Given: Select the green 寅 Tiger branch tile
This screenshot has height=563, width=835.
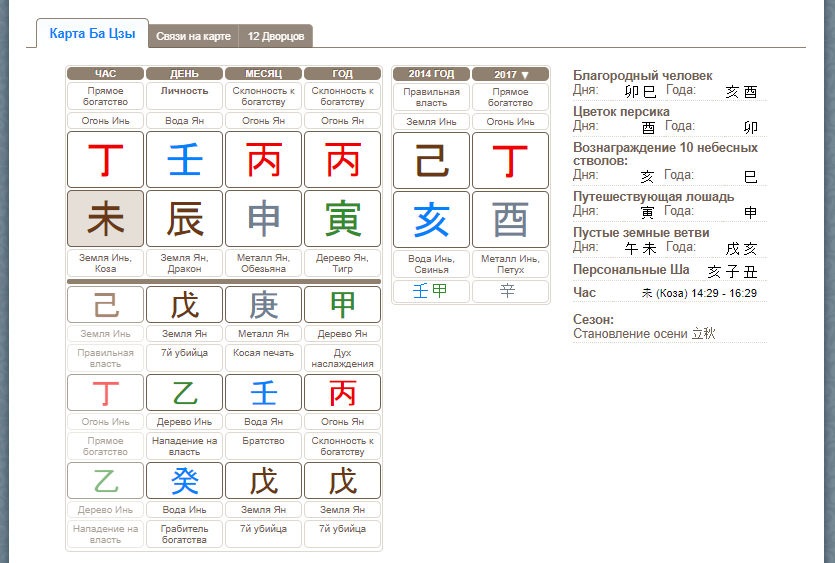Looking at the screenshot, I should pos(342,219).
